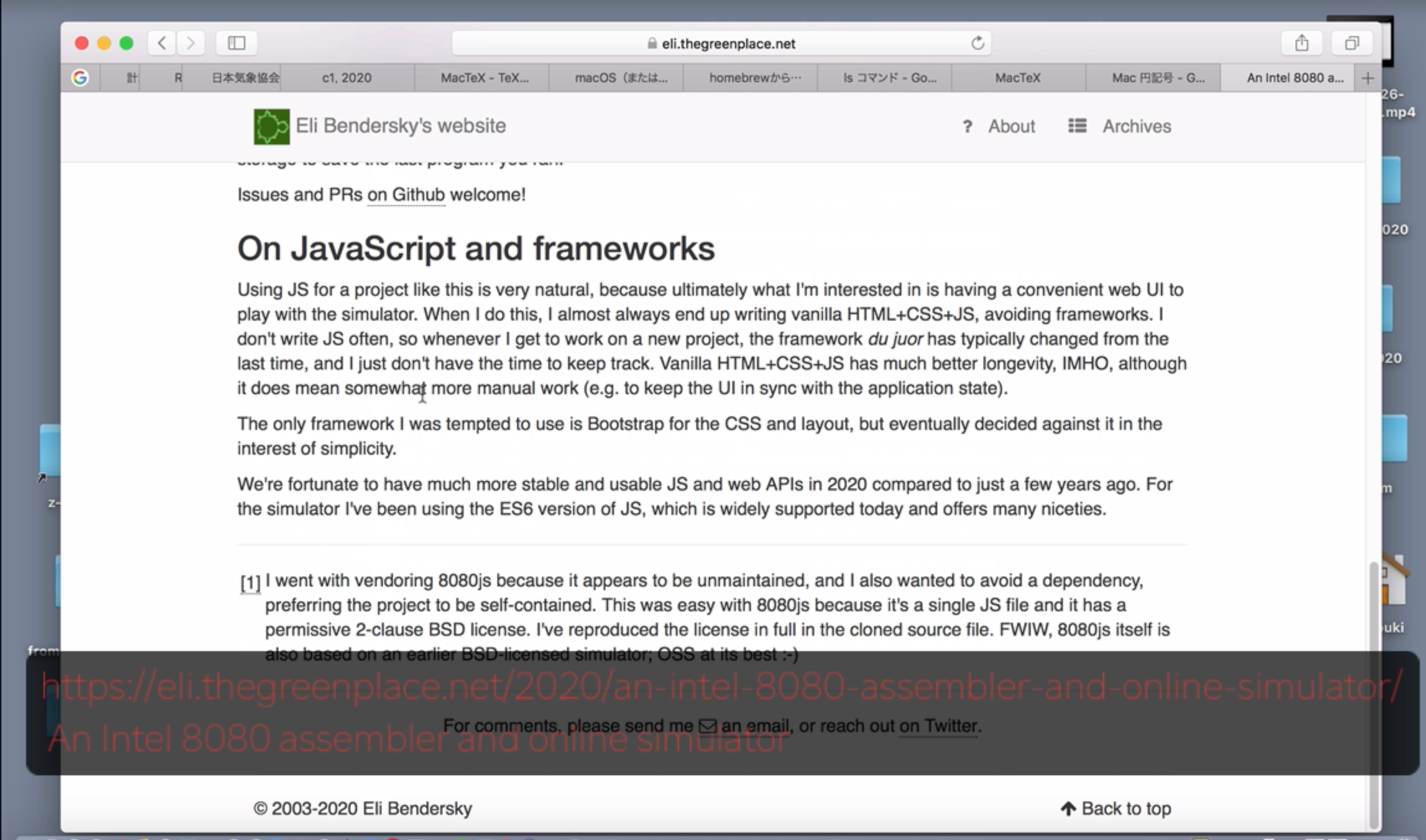Open the pinned Google tab icon
Screen dimensions: 1426x840
[80, 78]
